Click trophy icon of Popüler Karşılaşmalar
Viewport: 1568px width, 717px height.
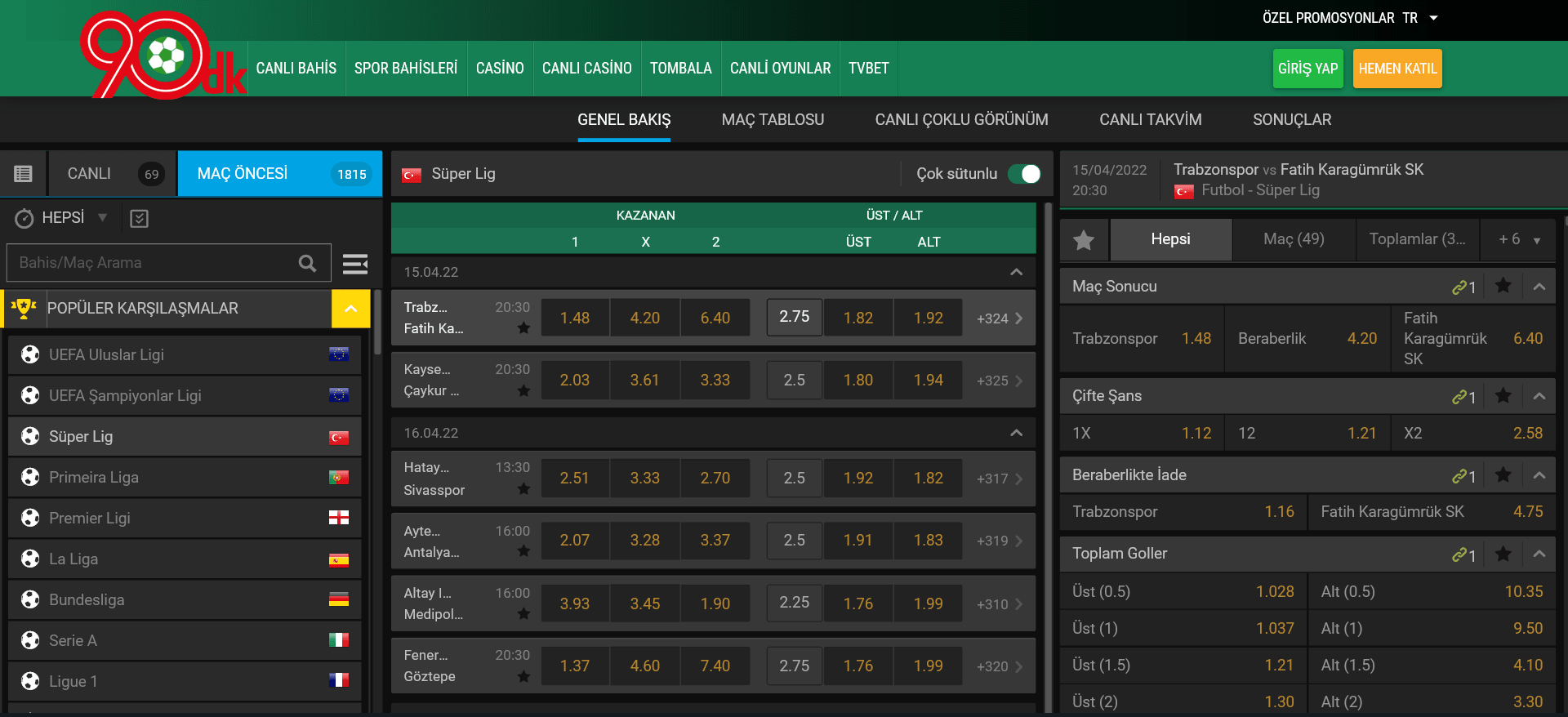pos(24,309)
